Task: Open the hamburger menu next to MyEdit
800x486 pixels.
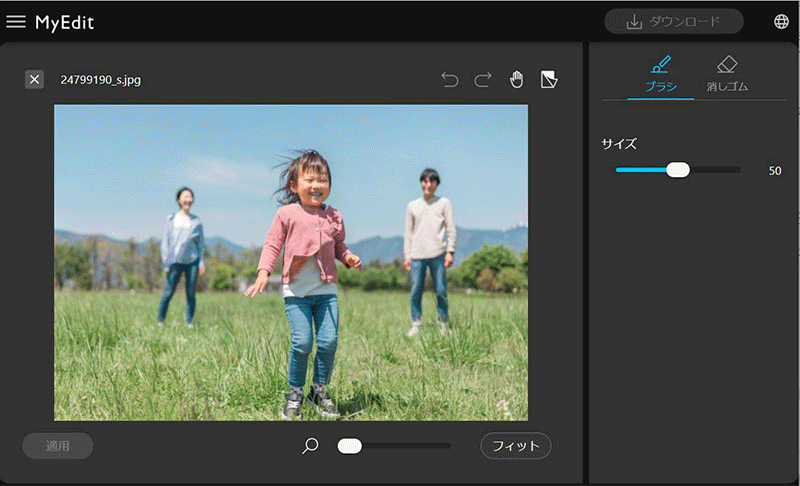Action: point(16,21)
